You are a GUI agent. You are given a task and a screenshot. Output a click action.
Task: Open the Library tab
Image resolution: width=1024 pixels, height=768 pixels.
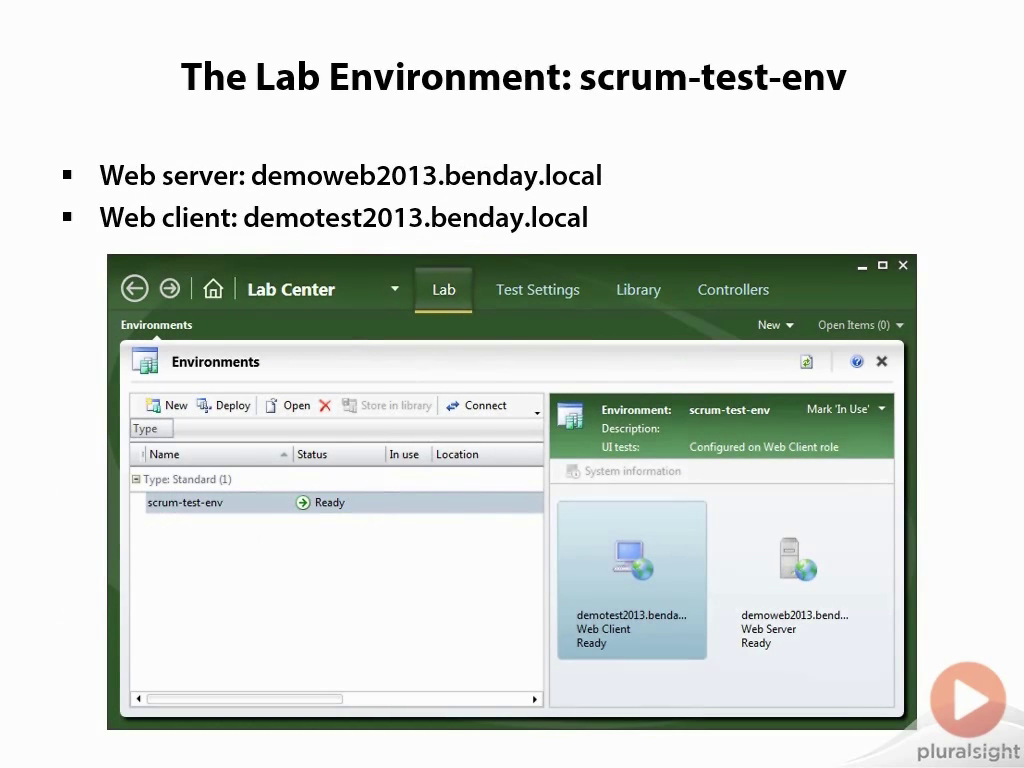tap(638, 290)
